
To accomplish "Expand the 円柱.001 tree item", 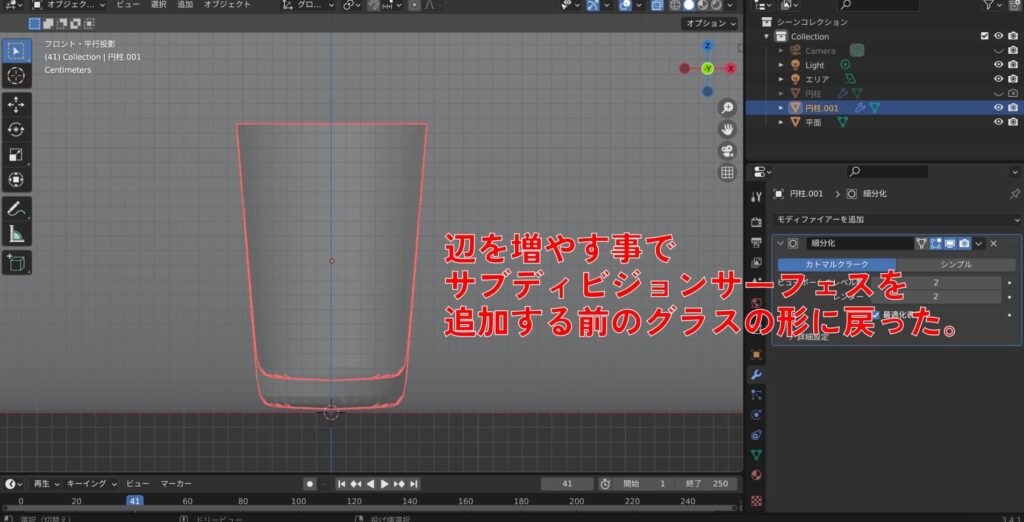I will (782, 108).
